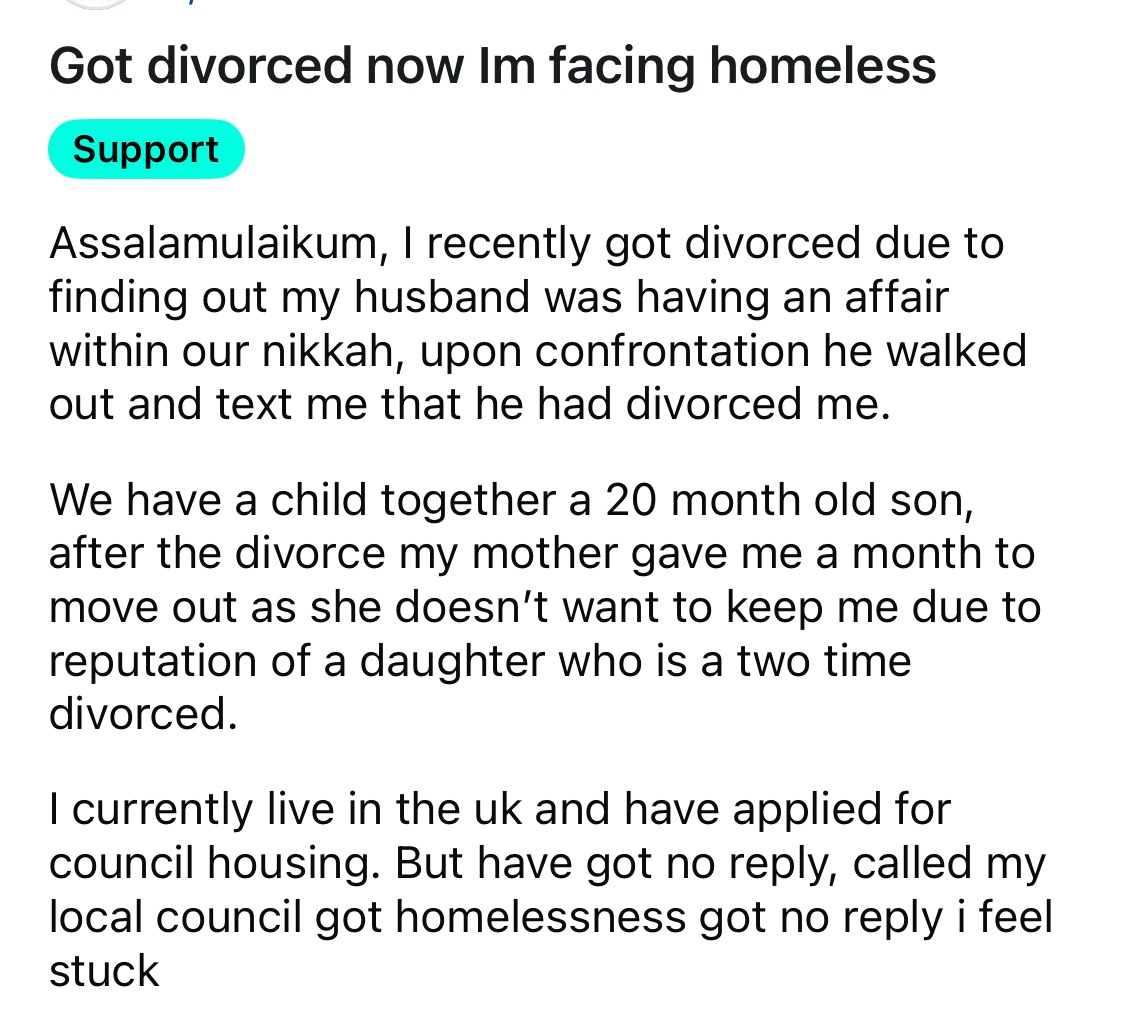This screenshot has width=1125, height=1021.
Task: Click the phrase "20 month old son"
Action: coord(784,499)
